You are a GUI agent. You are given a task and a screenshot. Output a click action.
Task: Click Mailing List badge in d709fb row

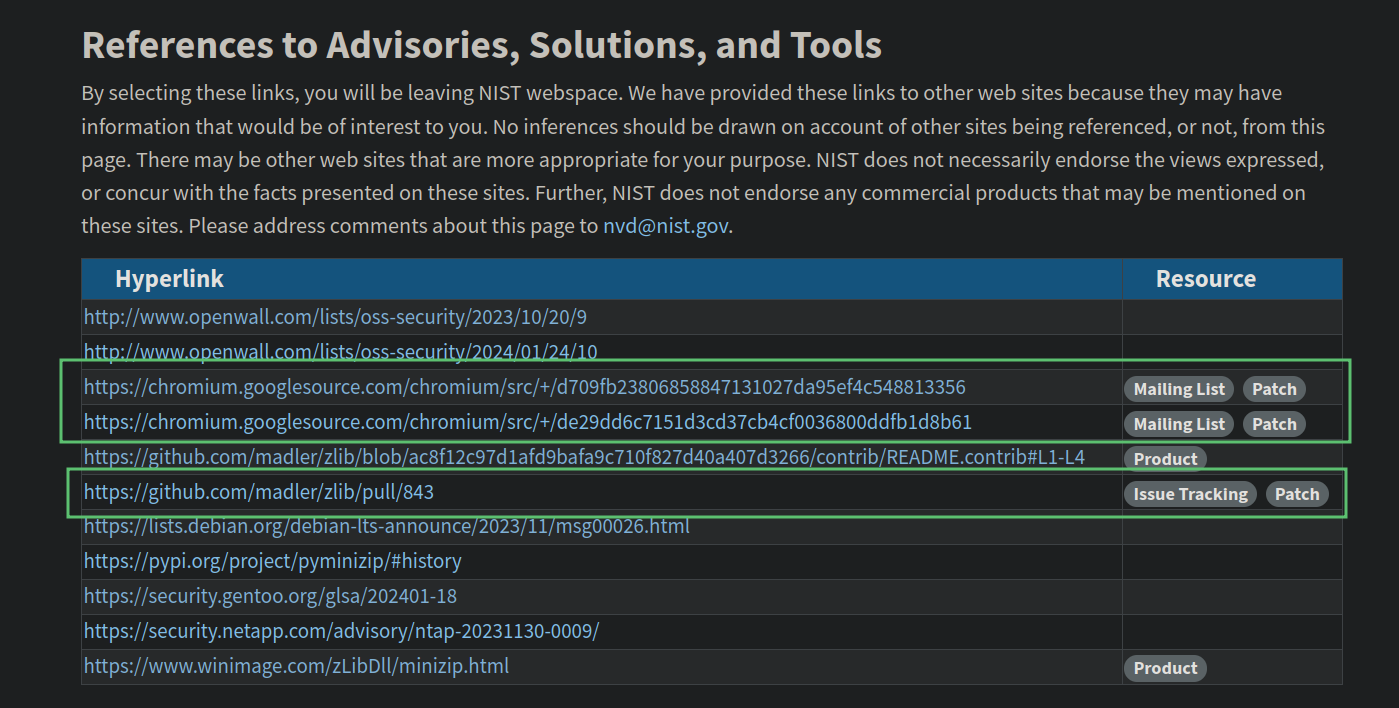(x=1179, y=389)
